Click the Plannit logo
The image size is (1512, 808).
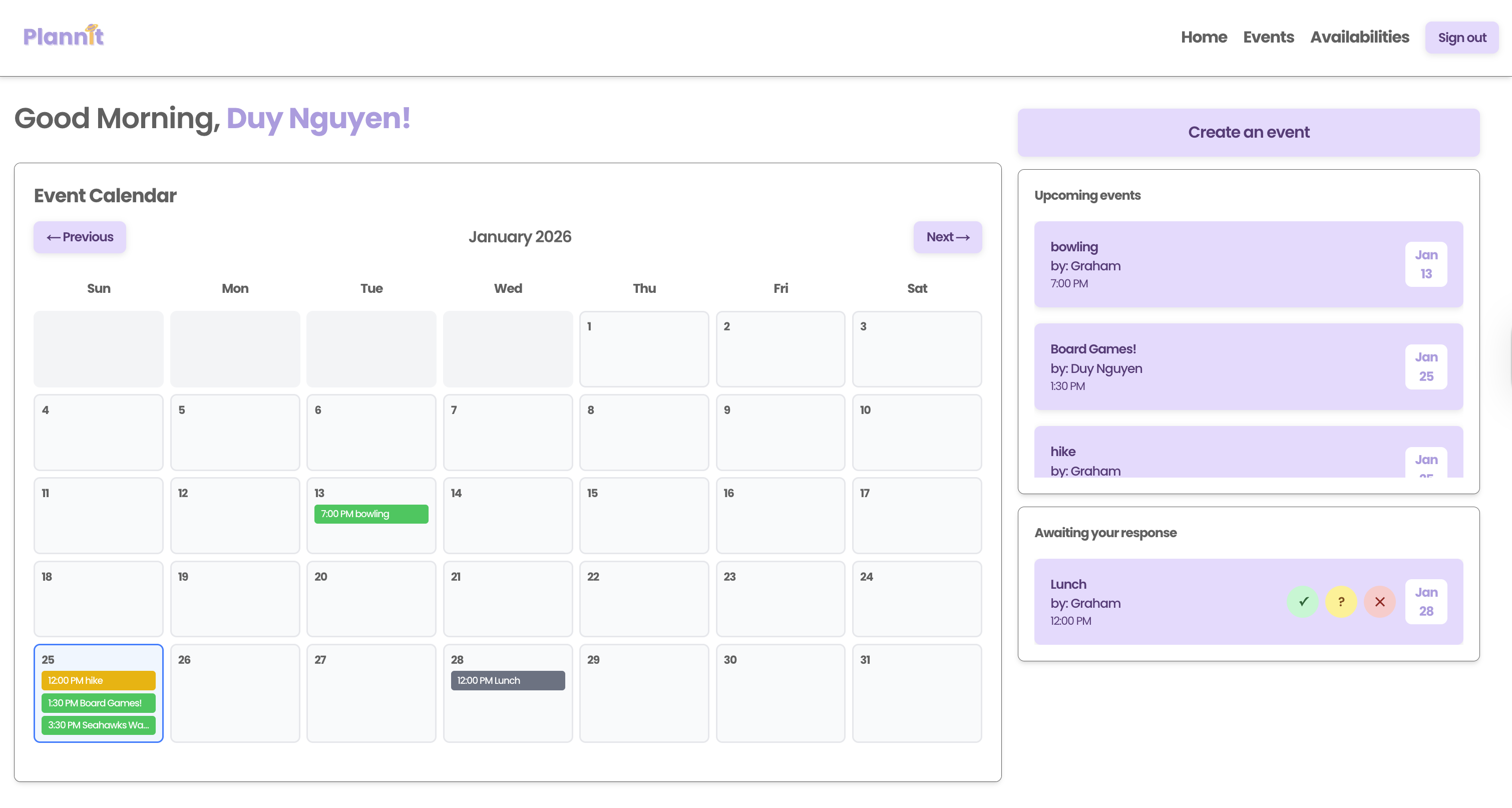tap(64, 37)
